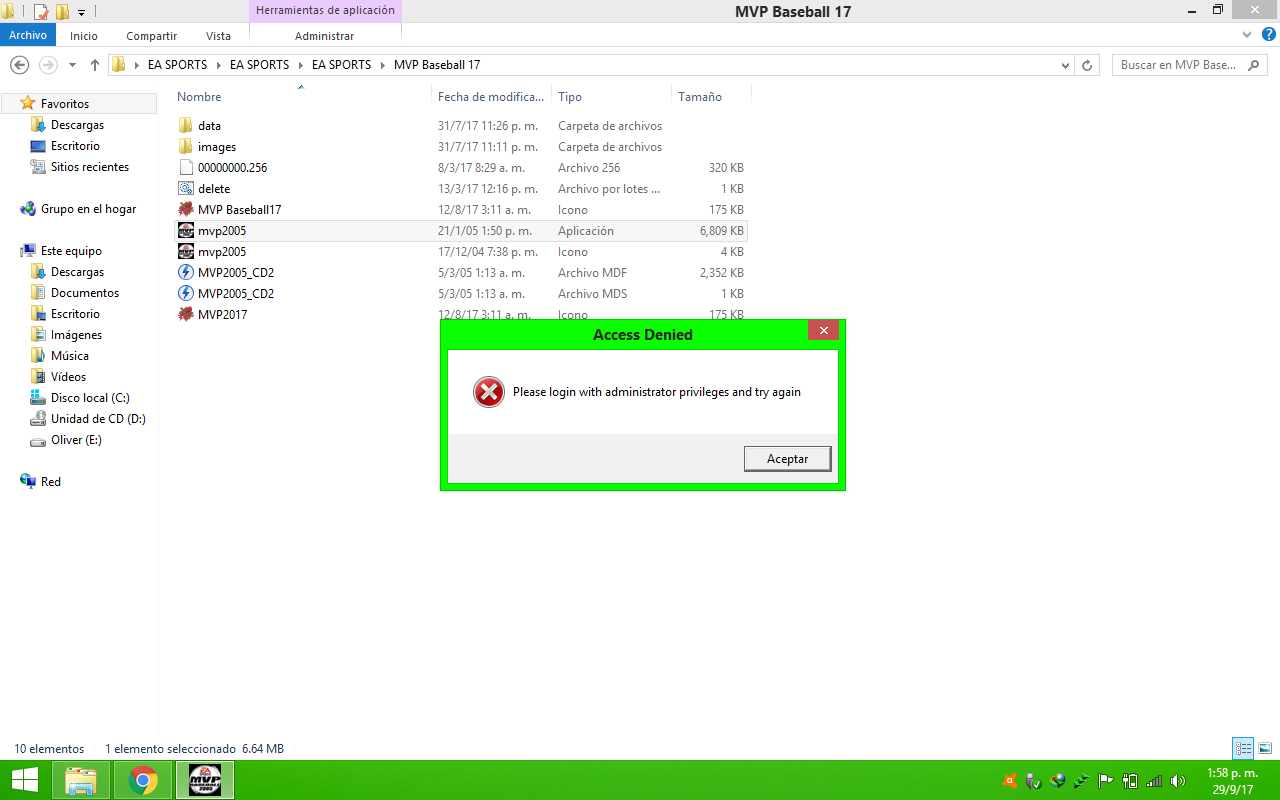Click the up-directory arrow button
Viewport: 1280px width, 800px height.
[x=95, y=65]
